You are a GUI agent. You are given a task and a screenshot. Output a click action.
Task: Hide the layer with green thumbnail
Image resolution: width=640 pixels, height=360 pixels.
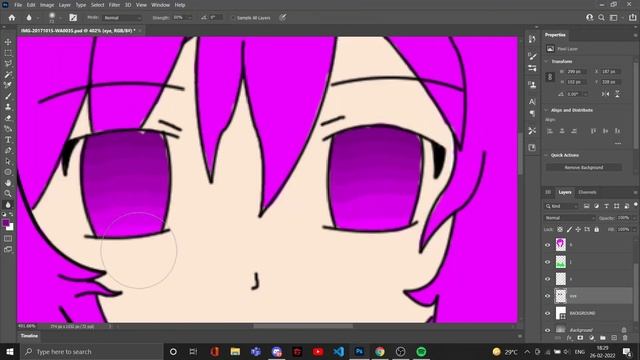pyautogui.click(x=548, y=262)
